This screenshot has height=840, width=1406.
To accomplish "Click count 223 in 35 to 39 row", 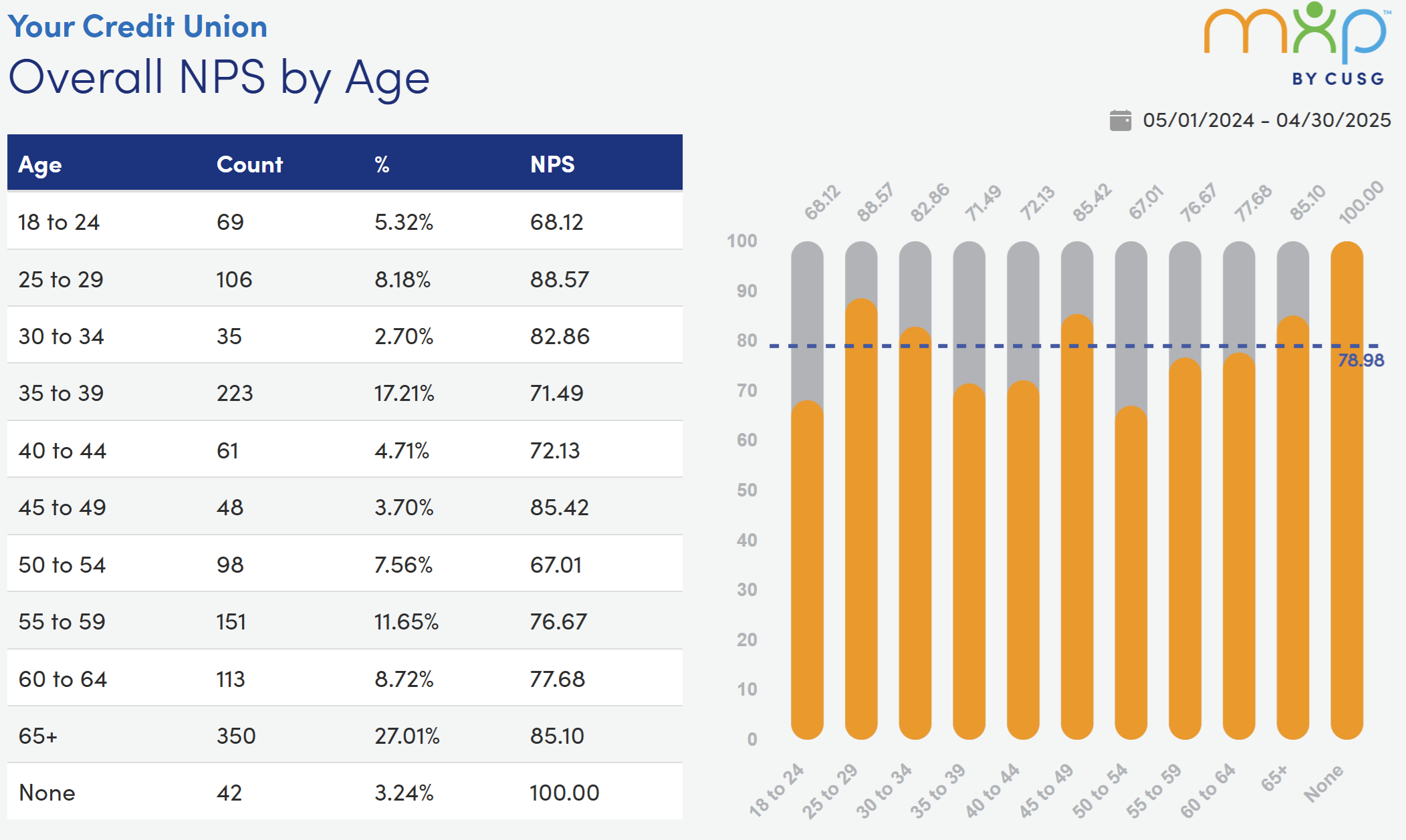I will tap(235, 393).
